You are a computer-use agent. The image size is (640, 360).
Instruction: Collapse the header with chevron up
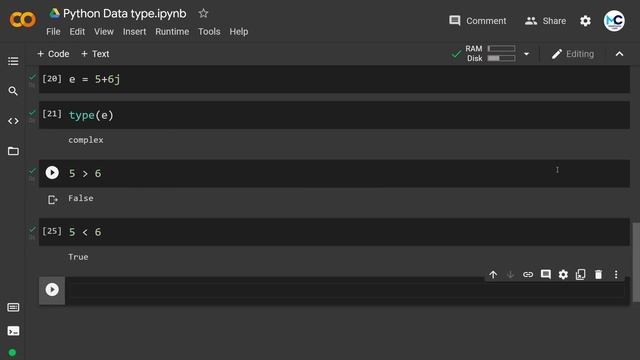(x=619, y=54)
